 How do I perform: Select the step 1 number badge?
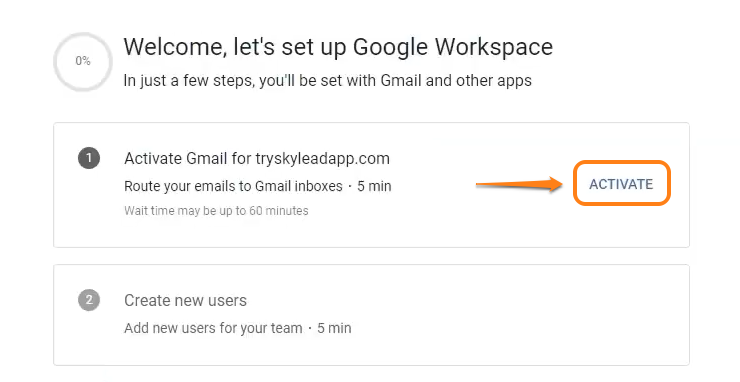(x=89, y=158)
